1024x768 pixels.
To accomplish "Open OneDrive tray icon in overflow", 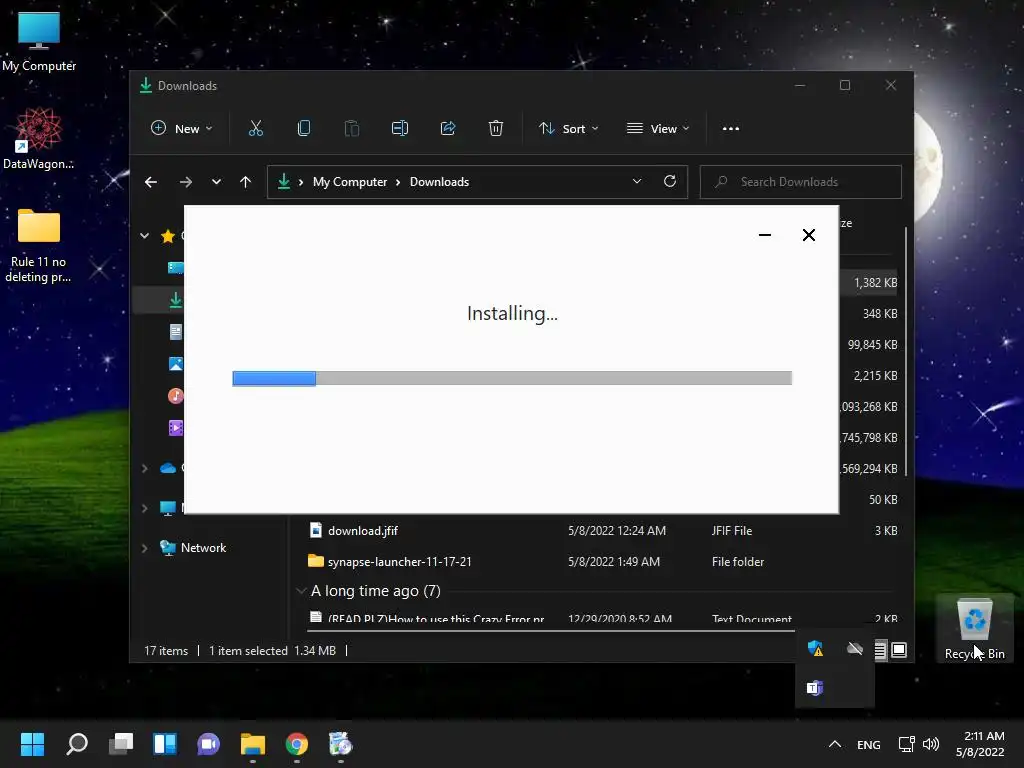I will (x=855, y=648).
